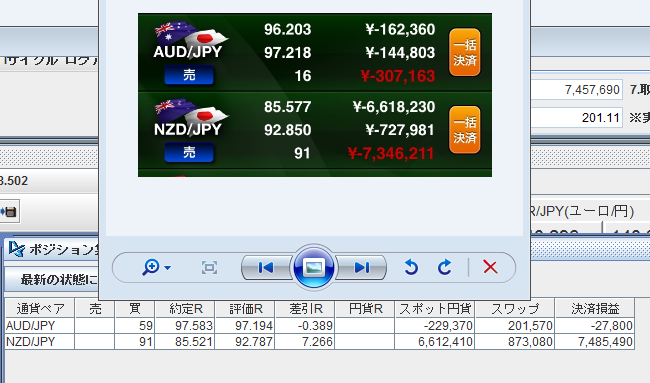
Task: Sort by スワップ column header
Action: tap(515, 309)
